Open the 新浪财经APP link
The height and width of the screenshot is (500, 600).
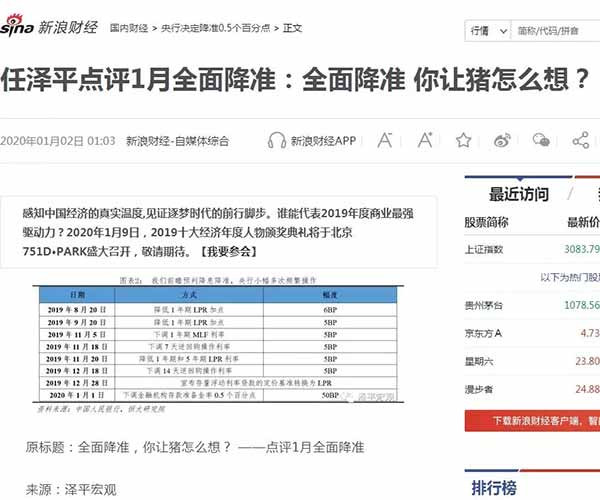pyautogui.click(x=323, y=141)
